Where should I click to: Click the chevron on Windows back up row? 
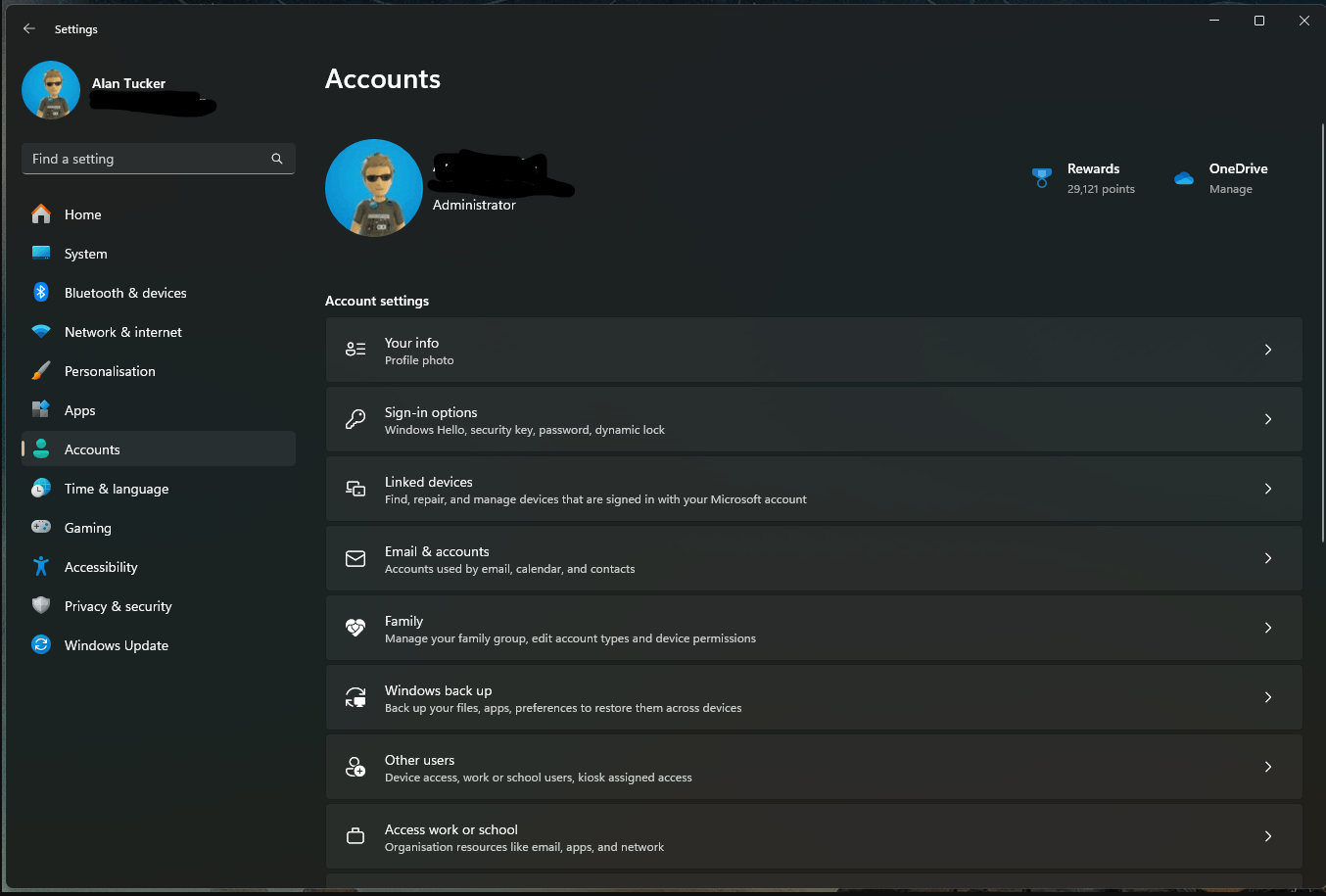(1268, 697)
